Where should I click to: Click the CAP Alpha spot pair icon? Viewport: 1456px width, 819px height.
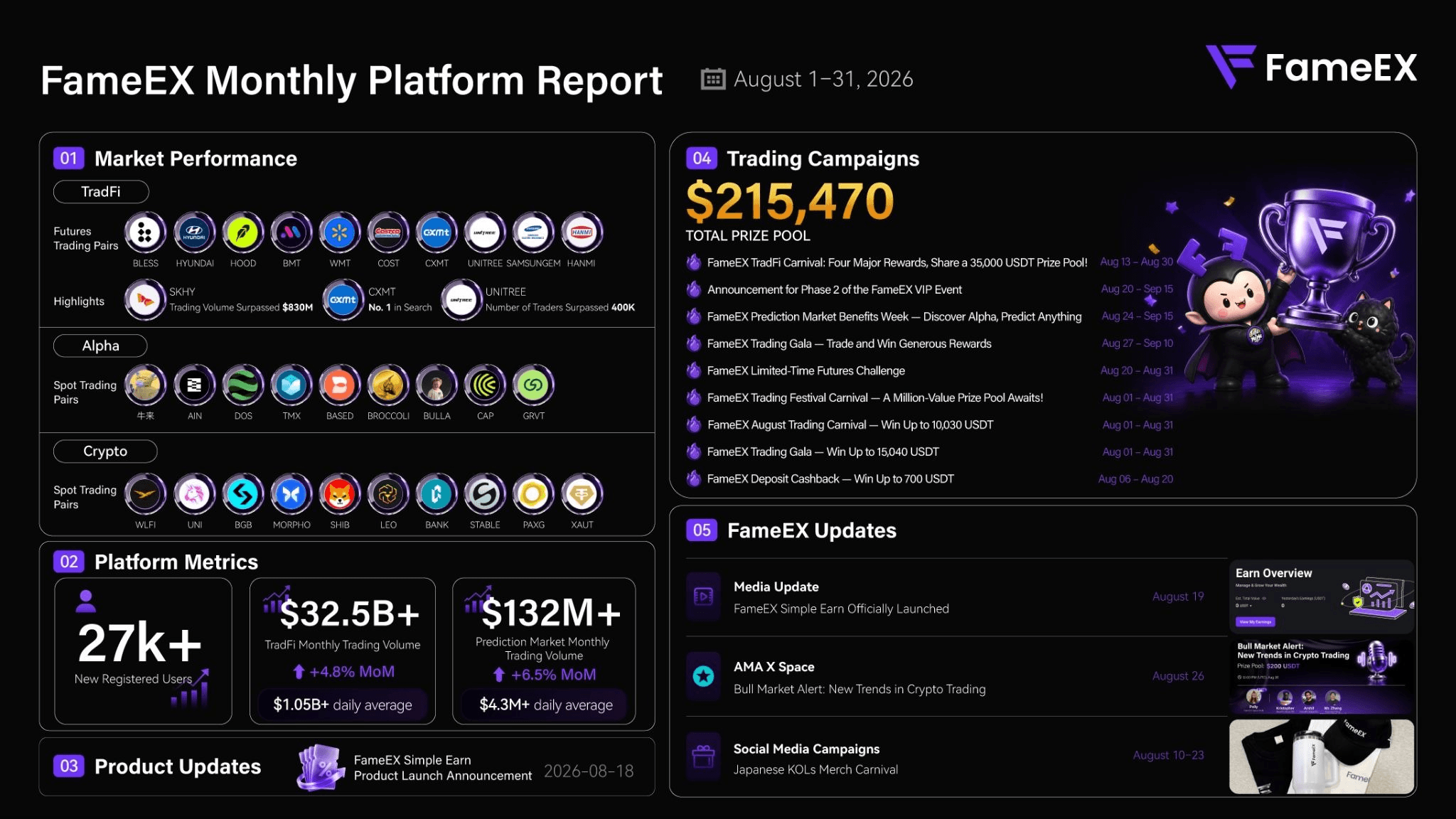click(x=485, y=385)
